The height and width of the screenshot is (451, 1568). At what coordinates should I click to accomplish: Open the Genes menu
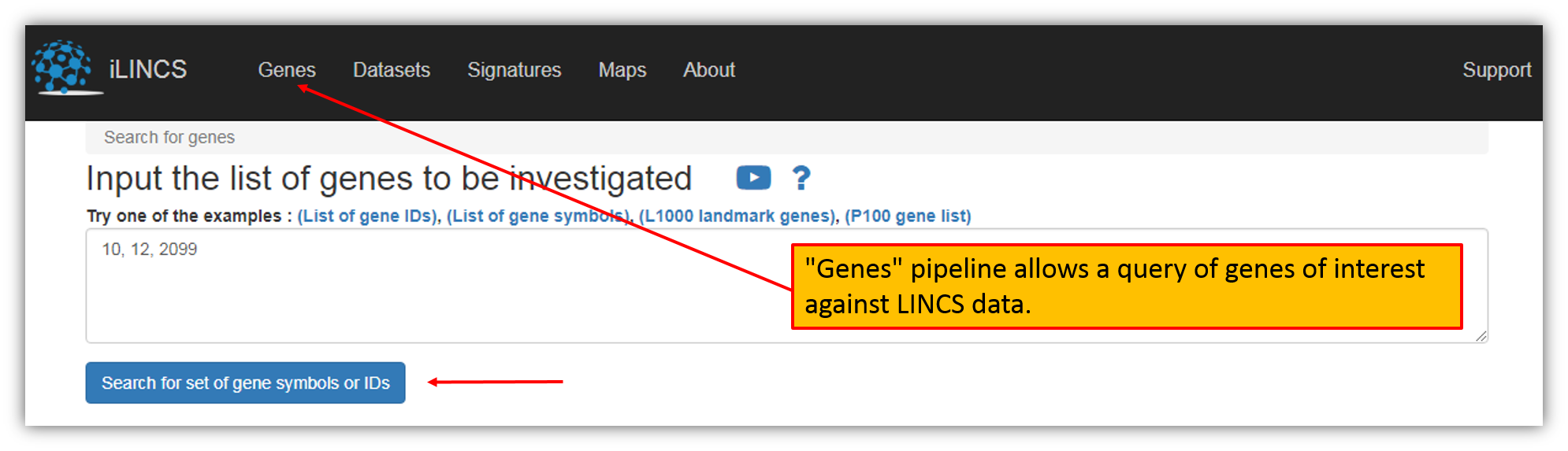pyautogui.click(x=287, y=70)
